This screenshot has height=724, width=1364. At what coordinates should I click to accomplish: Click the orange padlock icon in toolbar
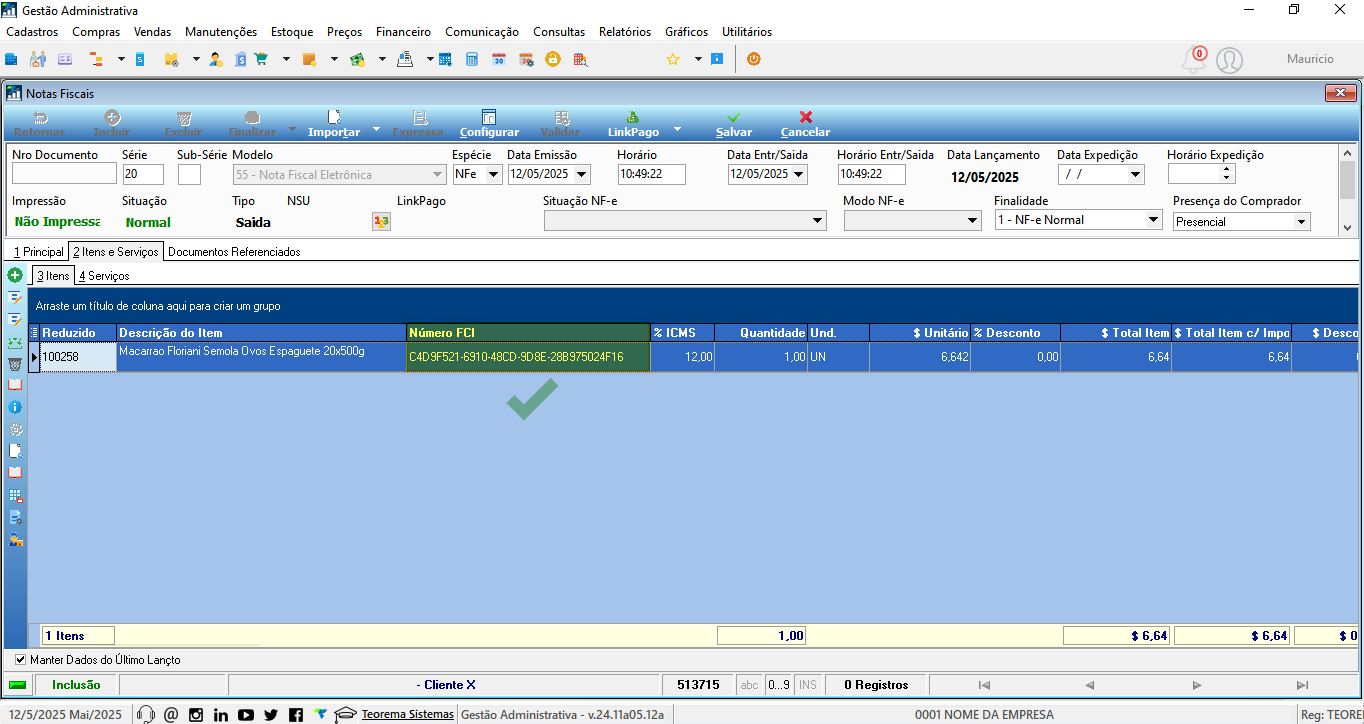click(552, 60)
